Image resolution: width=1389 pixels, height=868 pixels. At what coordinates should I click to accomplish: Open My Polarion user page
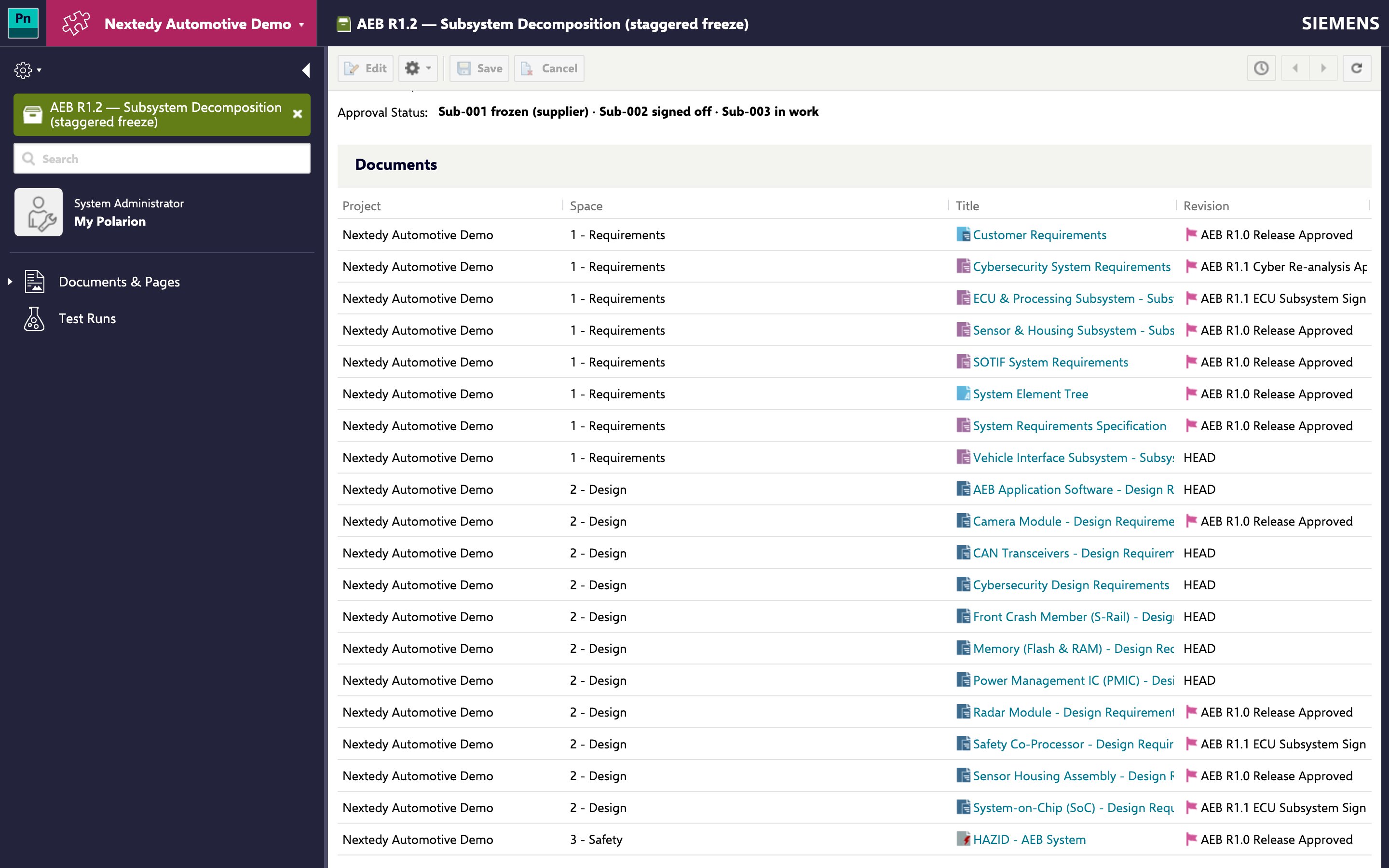click(x=109, y=222)
